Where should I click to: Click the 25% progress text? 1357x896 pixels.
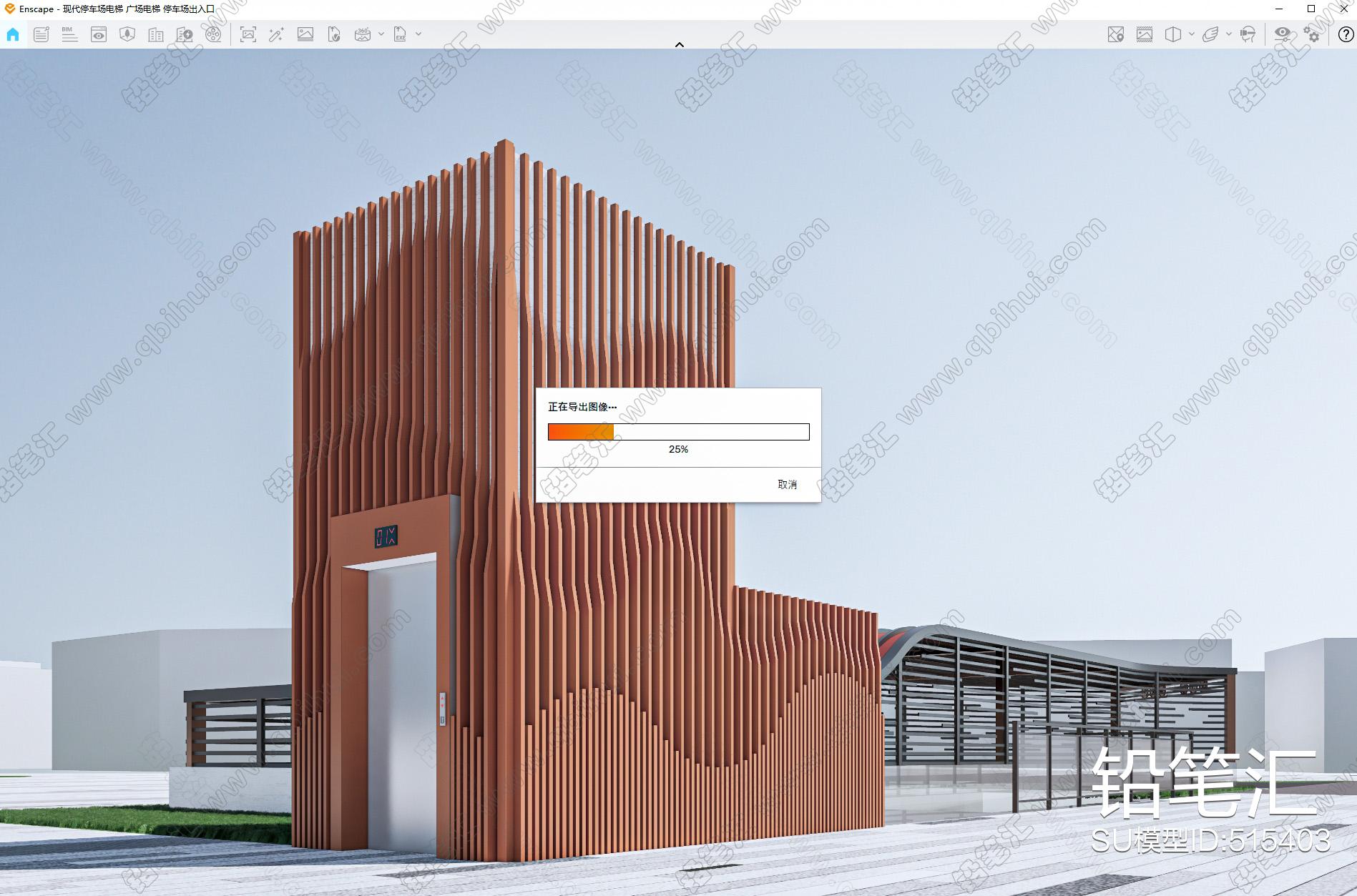(x=678, y=449)
